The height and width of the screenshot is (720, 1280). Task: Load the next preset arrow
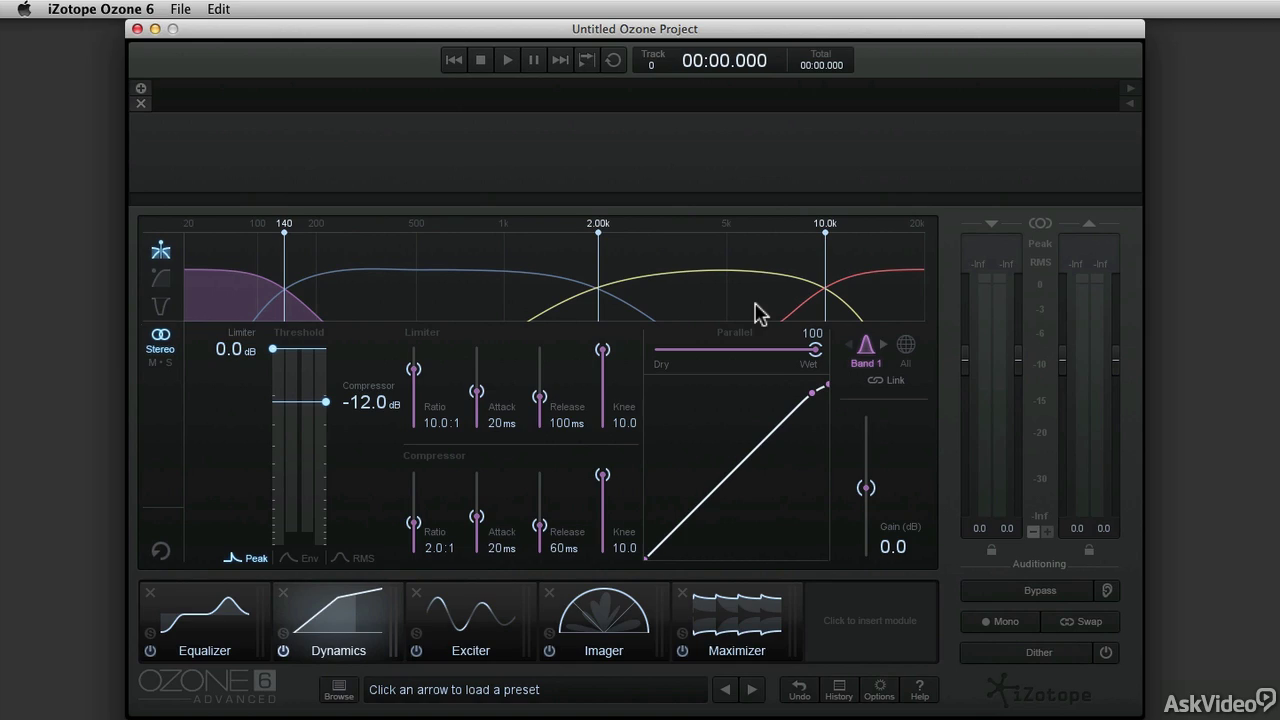[x=752, y=689]
